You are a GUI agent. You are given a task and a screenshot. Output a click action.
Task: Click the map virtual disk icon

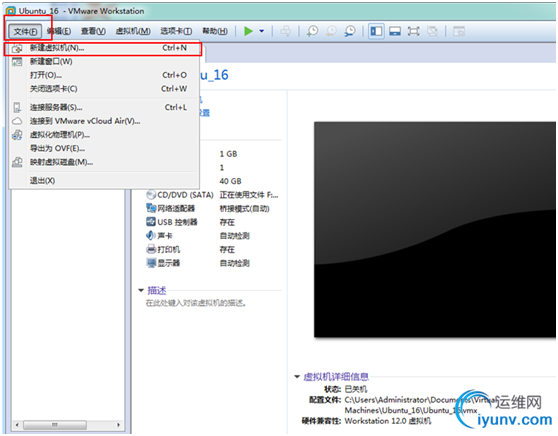coord(17,162)
